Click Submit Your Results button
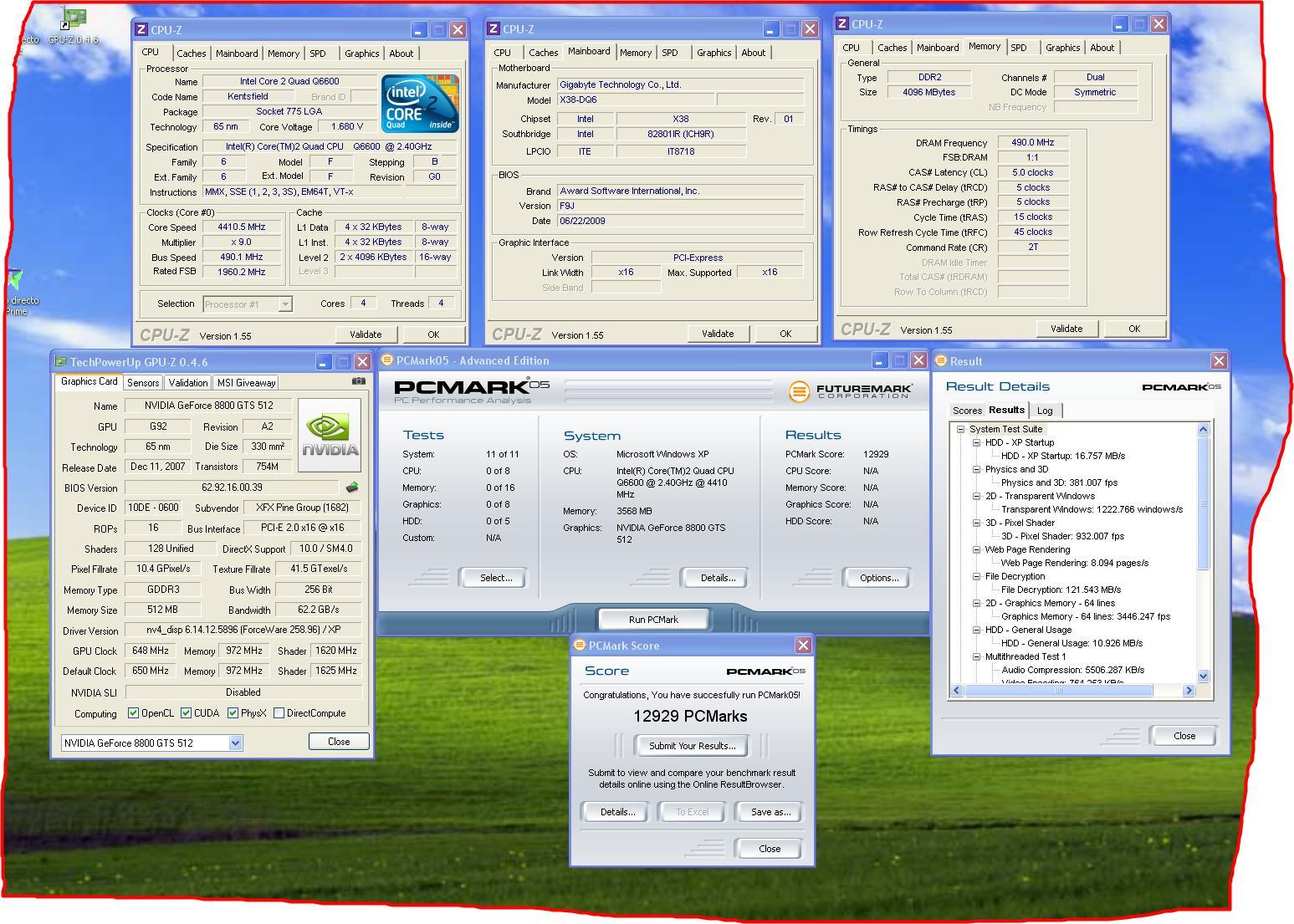 (x=693, y=746)
